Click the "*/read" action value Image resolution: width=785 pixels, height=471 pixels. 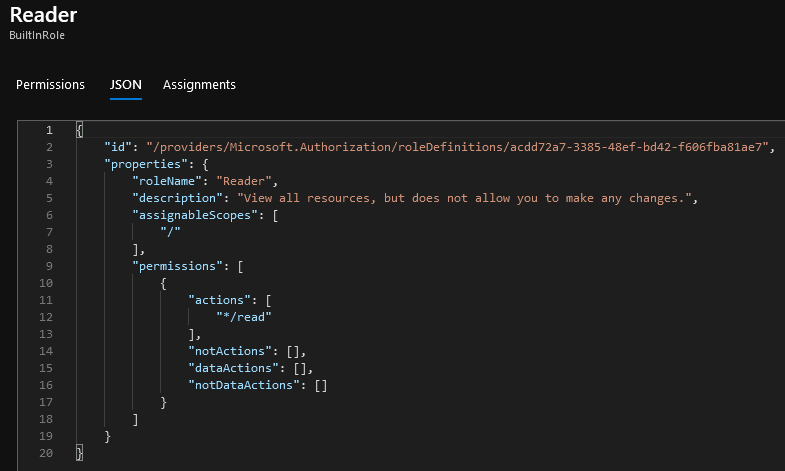point(244,317)
